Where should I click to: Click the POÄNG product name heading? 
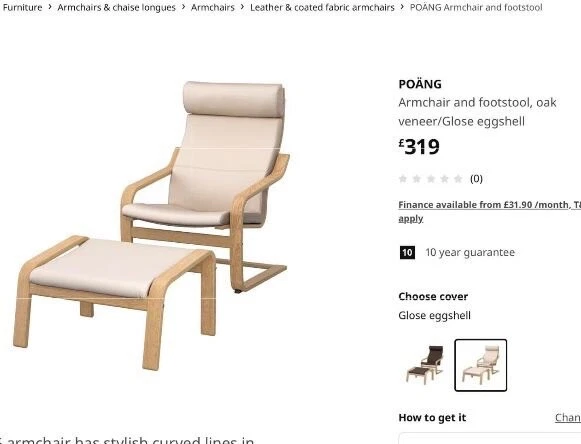(420, 84)
